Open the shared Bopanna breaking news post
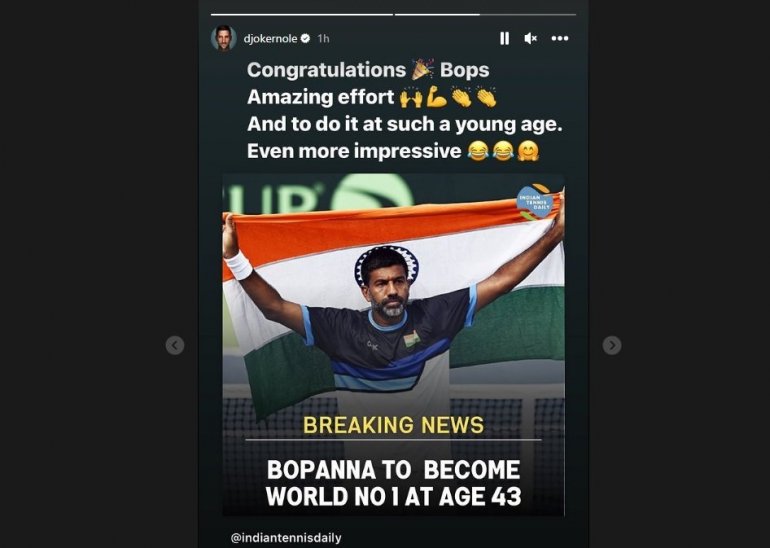 pos(393,345)
